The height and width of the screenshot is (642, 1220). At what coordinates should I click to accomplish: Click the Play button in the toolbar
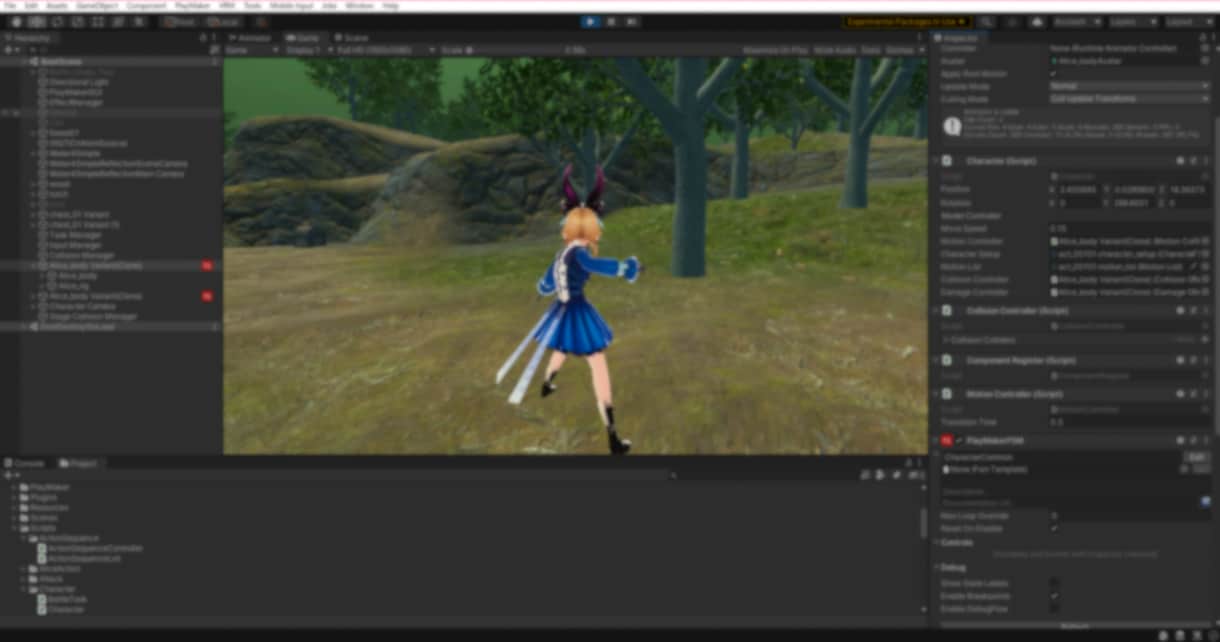[590, 21]
